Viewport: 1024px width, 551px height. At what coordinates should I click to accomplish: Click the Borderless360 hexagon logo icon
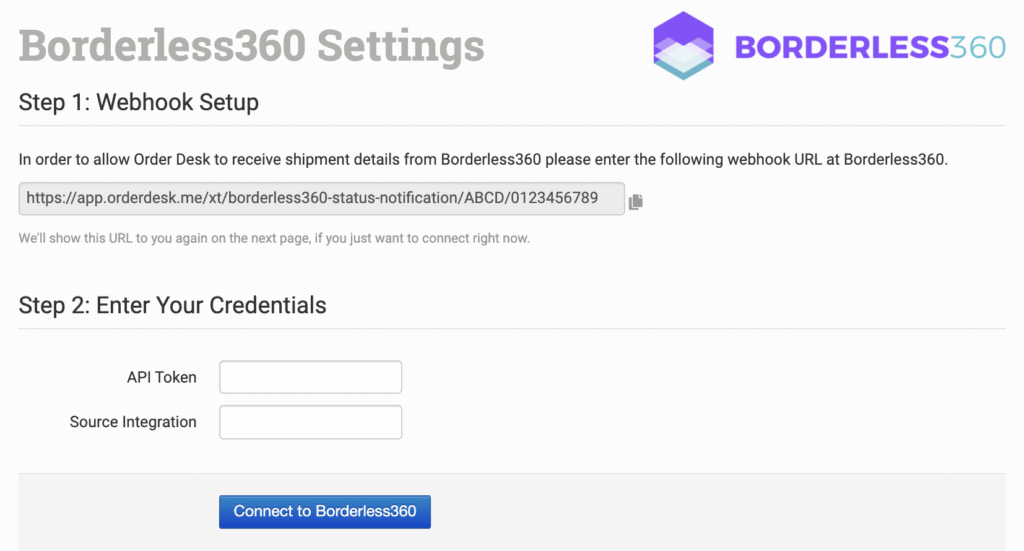coord(684,46)
